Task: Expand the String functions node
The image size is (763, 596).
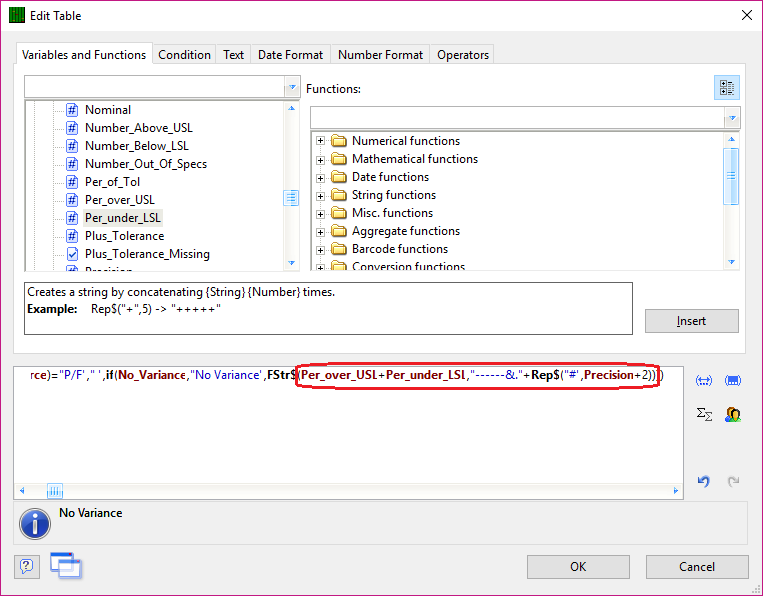Action: (x=320, y=196)
